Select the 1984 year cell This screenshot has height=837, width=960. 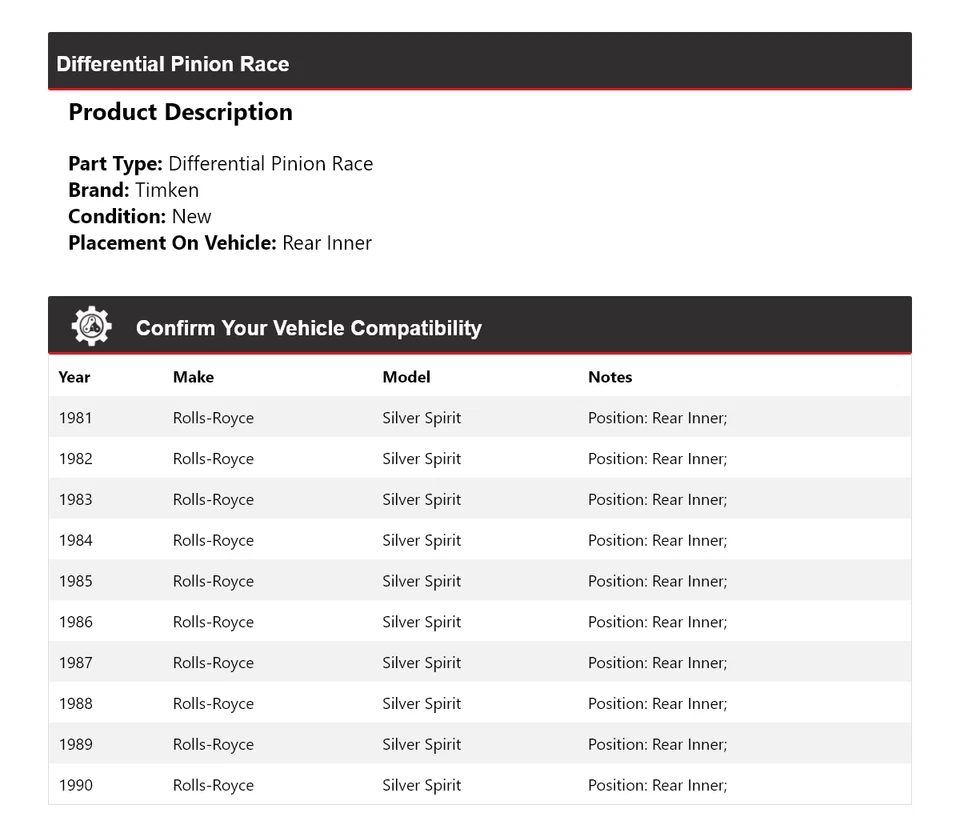pyautogui.click(x=75, y=540)
